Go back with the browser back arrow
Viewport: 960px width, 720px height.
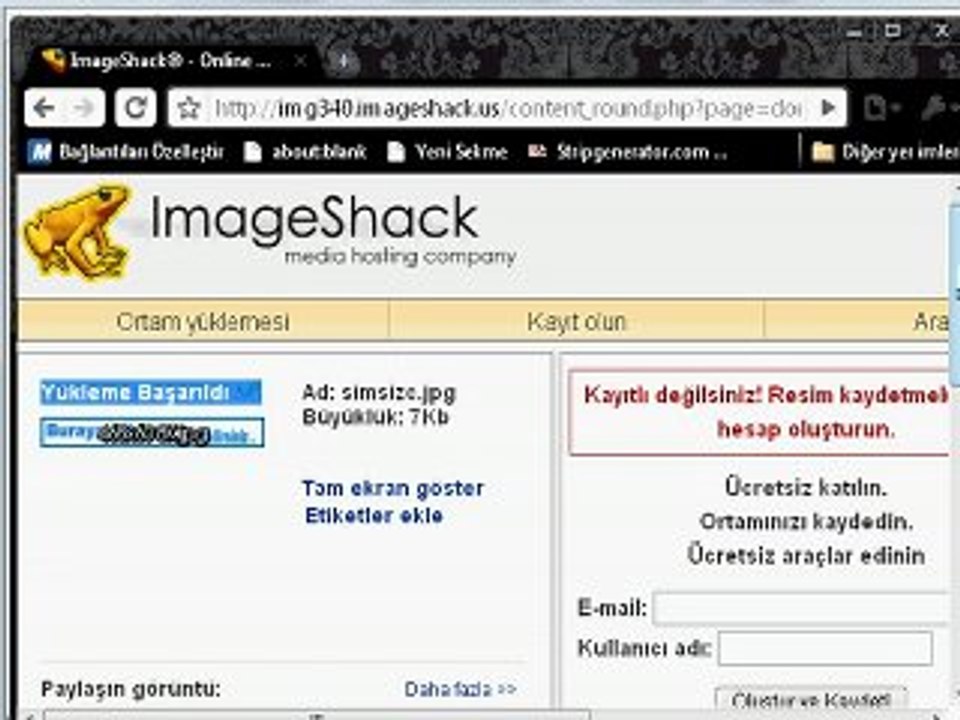click(x=45, y=108)
